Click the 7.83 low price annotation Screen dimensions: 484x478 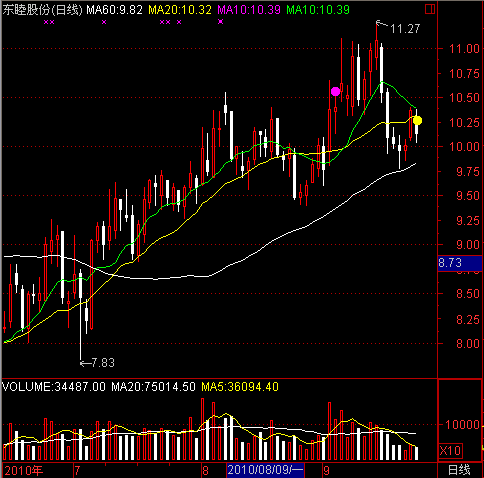click(x=103, y=362)
